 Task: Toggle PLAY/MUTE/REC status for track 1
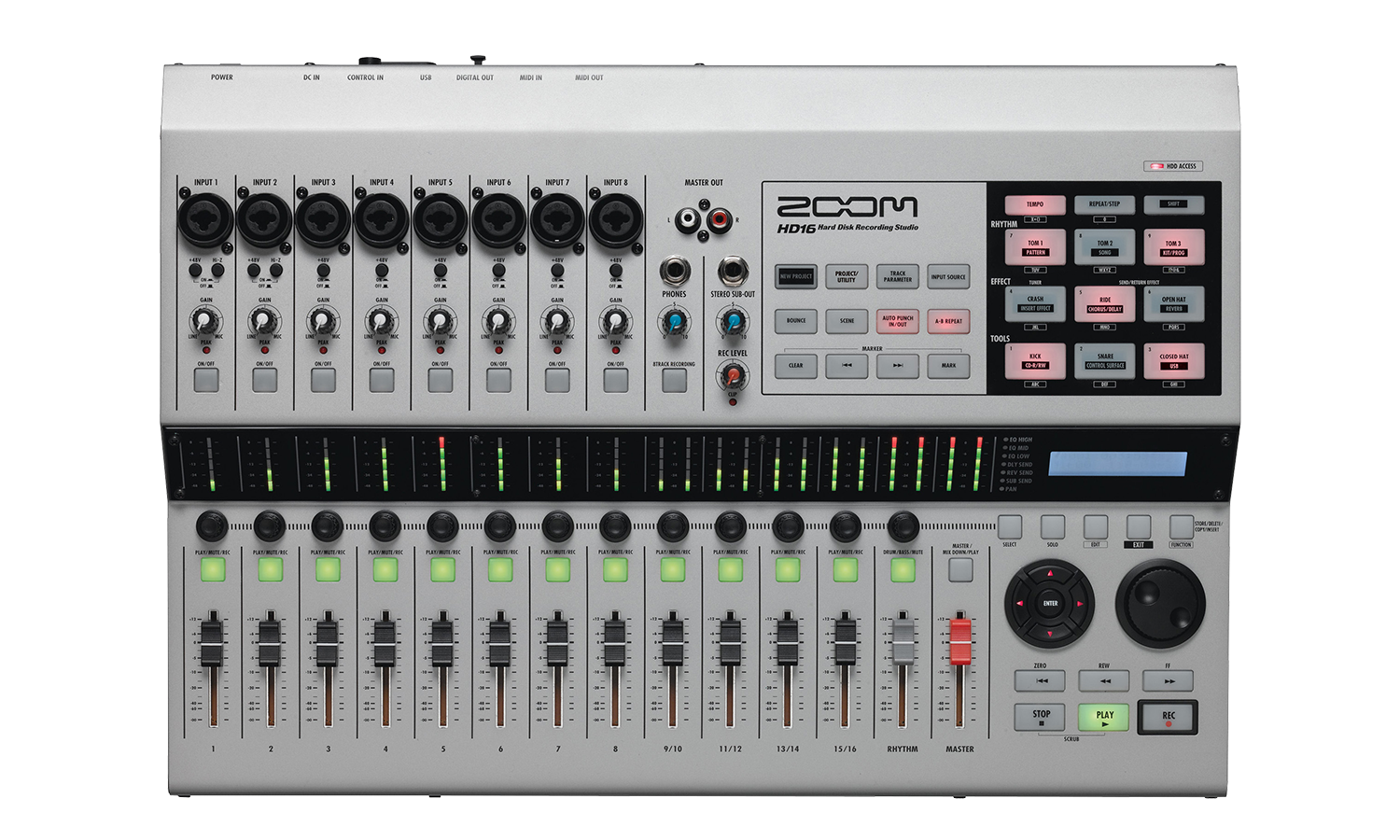(213, 570)
